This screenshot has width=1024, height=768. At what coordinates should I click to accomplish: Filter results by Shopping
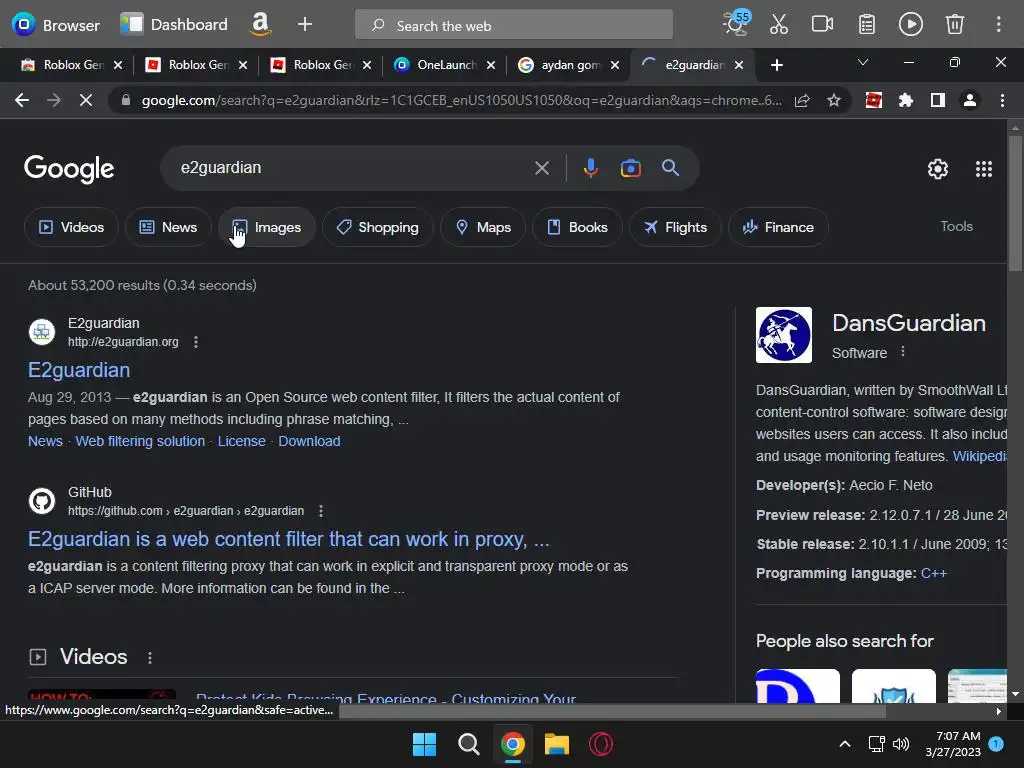pyautogui.click(x=377, y=227)
